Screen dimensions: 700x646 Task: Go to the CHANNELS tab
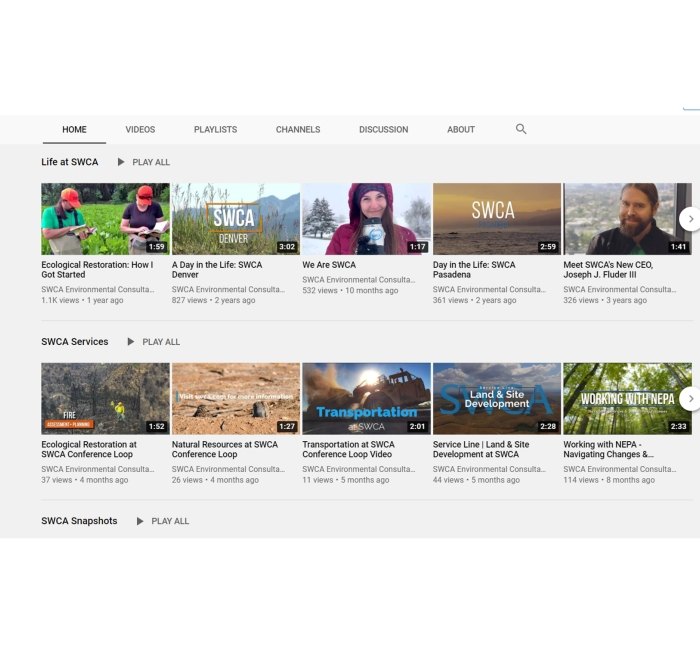pyautogui.click(x=298, y=129)
